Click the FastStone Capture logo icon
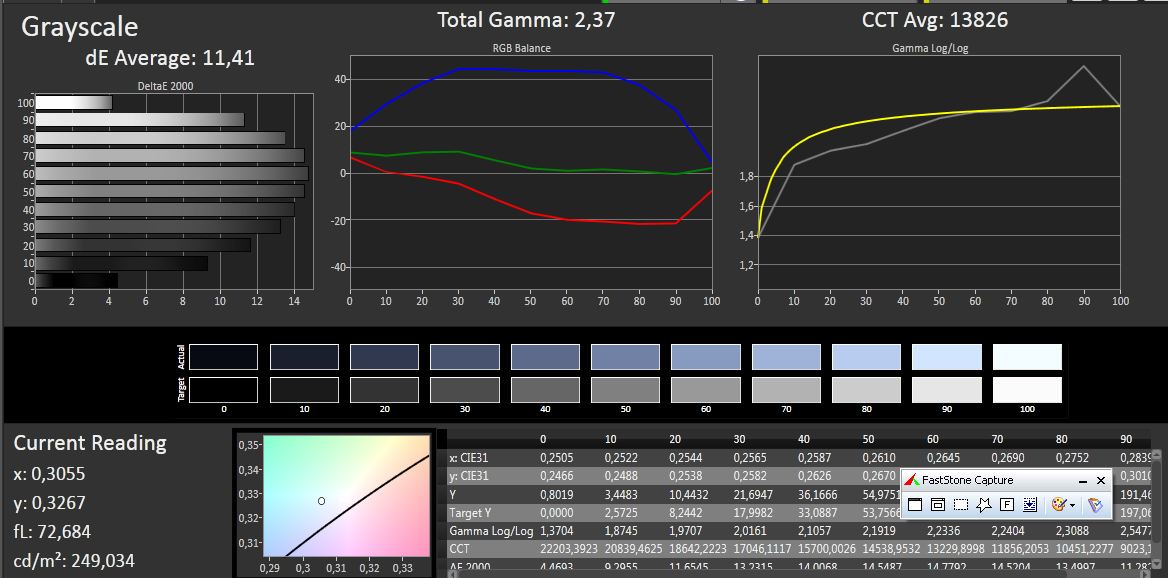 [911, 480]
